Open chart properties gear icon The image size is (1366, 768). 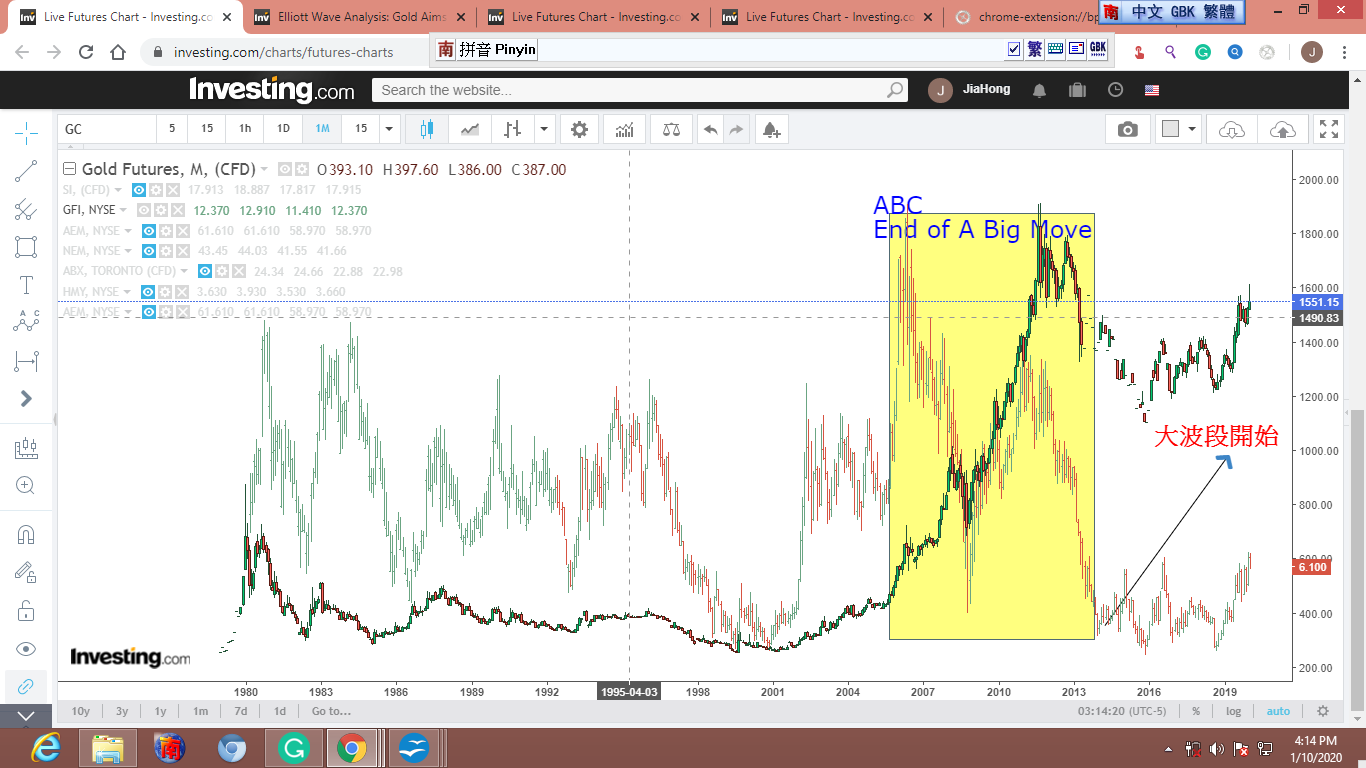[579, 129]
